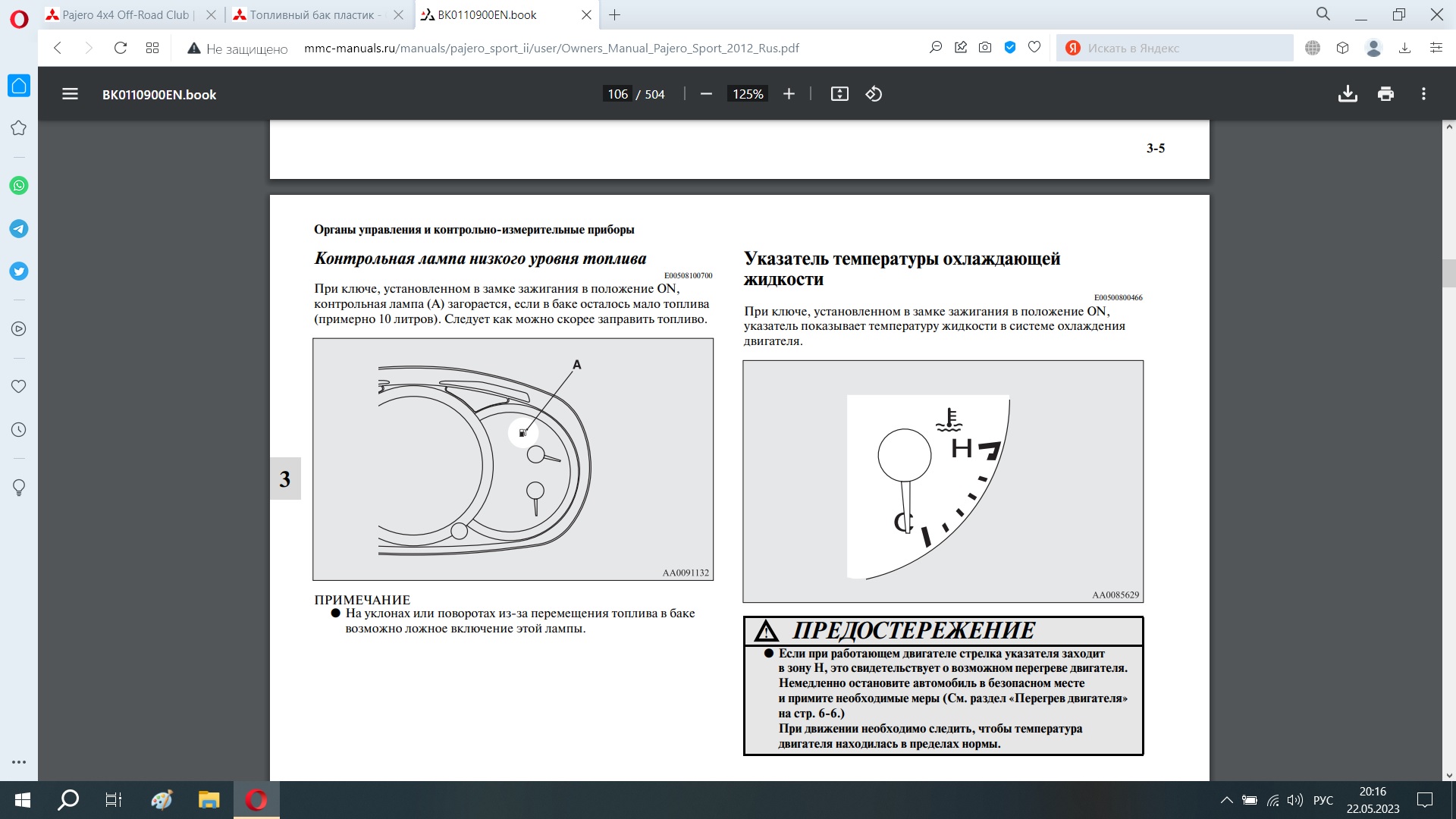Take a page snapshot with camera icon

pyautogui.click(x=985, y=48)
